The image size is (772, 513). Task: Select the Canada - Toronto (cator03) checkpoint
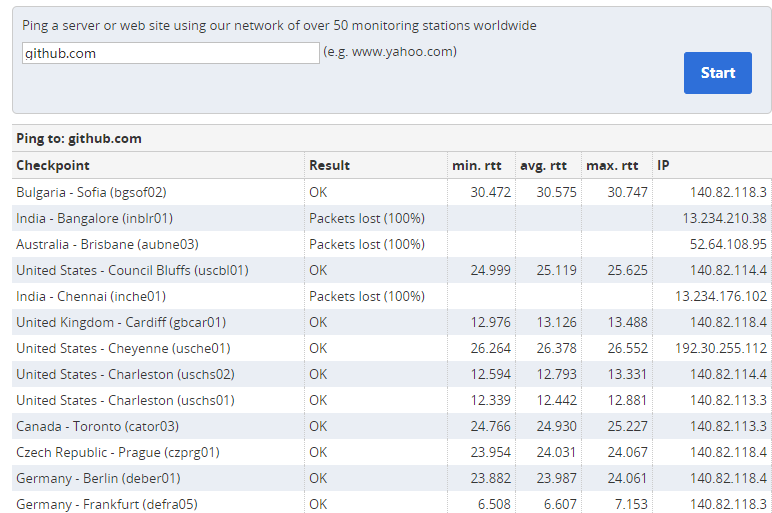coord(97,426)
